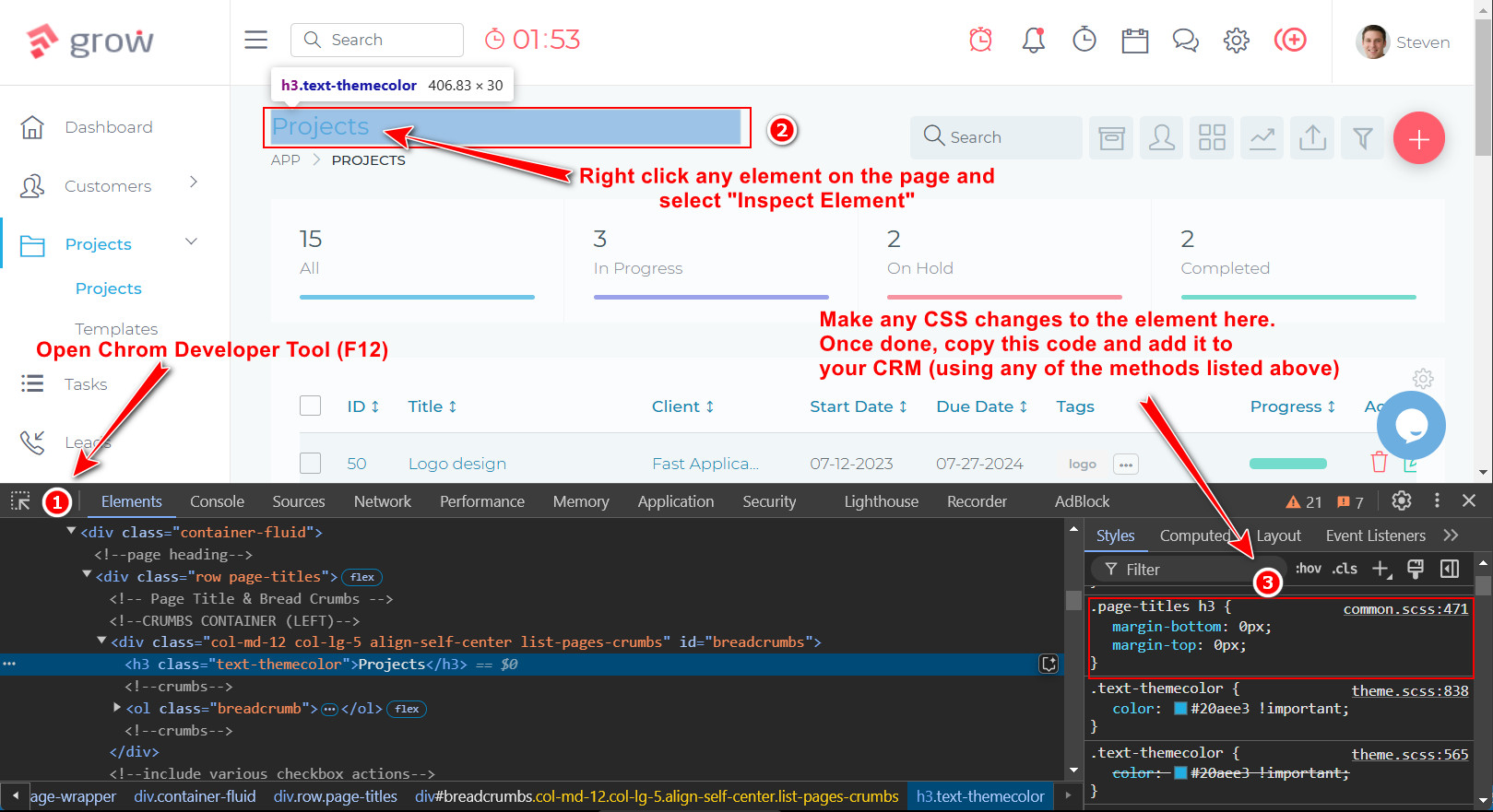Open the calendar icon in top bar
The width and height of the screenshot is (1493, 812).
[x=1134, y=41]
